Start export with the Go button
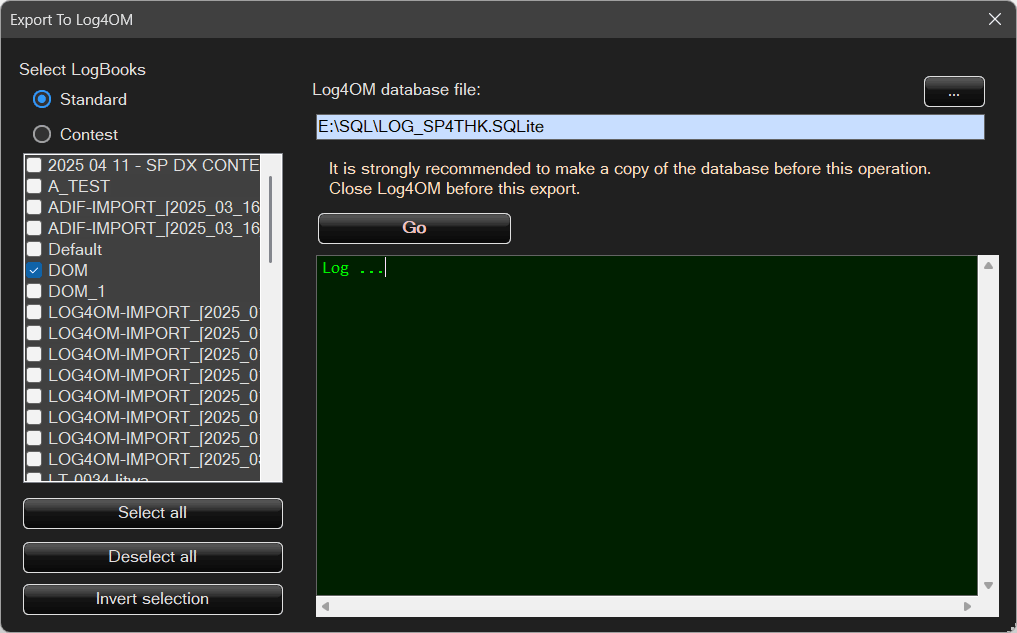 coord(414,228)
